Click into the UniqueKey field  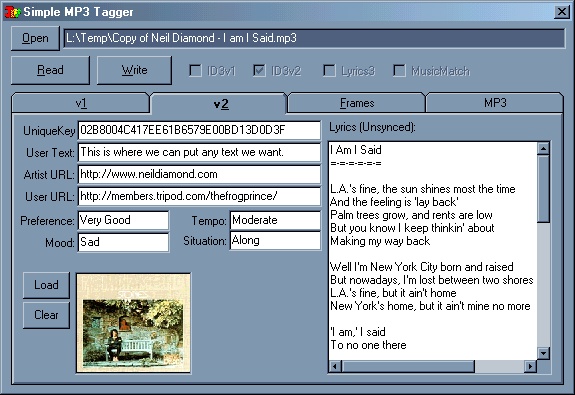pyautogui.click(x=199, y=130)
